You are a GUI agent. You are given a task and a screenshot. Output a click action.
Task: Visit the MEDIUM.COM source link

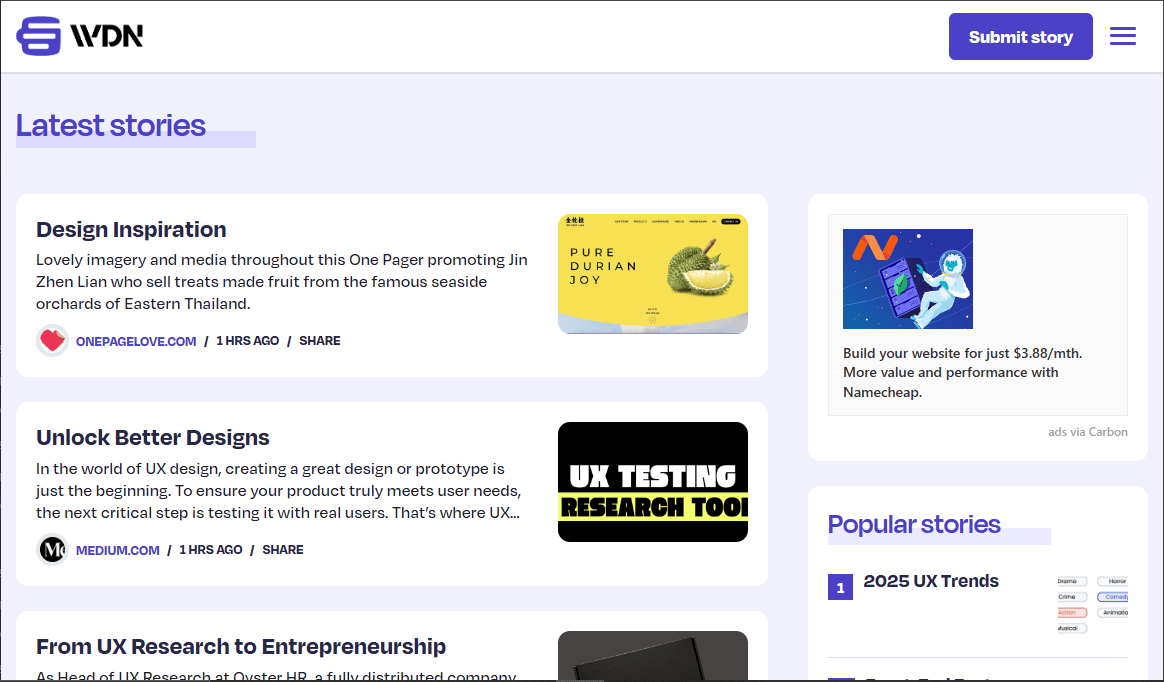click(117, 550)
